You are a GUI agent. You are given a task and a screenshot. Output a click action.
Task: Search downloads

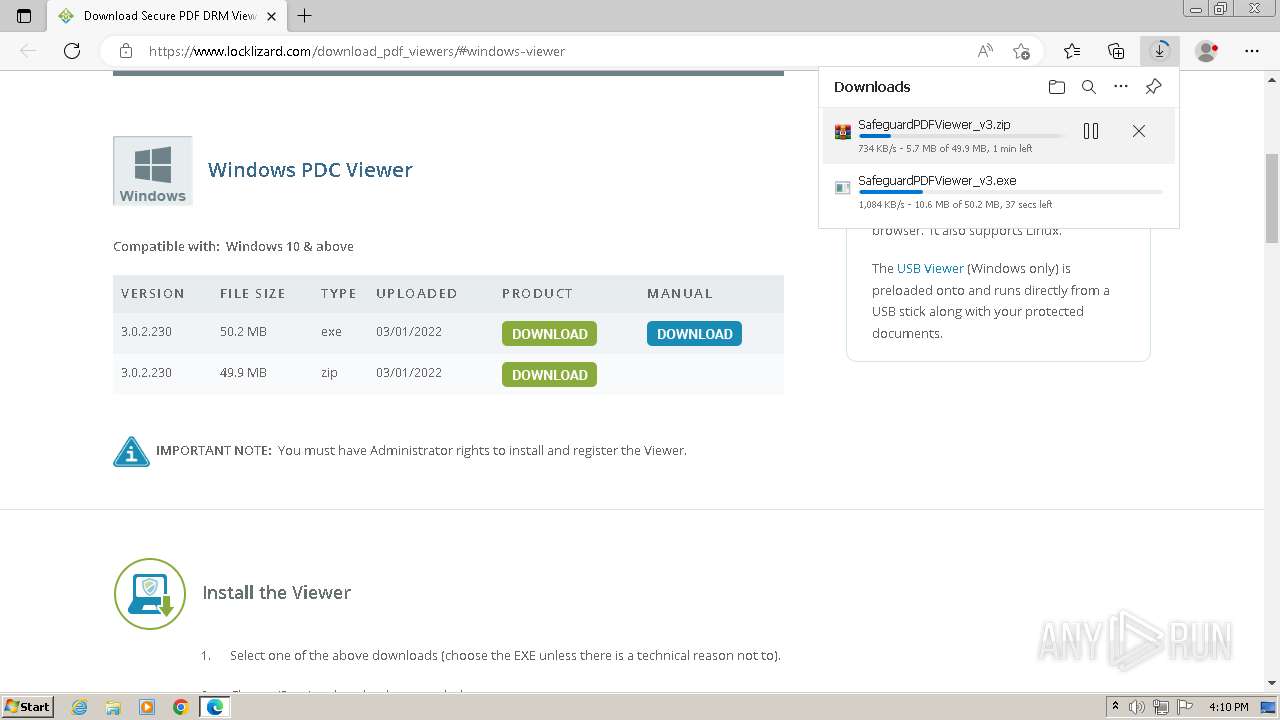1089,87
